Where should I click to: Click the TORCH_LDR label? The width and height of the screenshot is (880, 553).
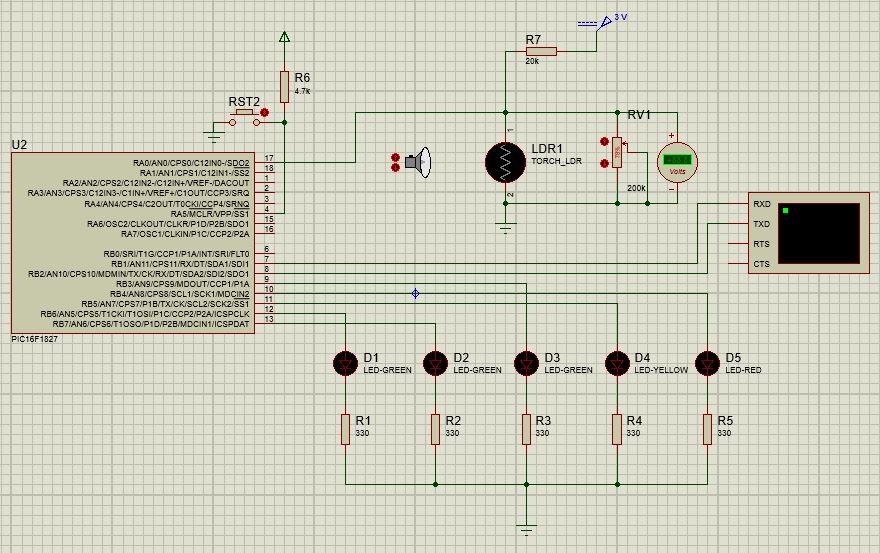(557, 161)
